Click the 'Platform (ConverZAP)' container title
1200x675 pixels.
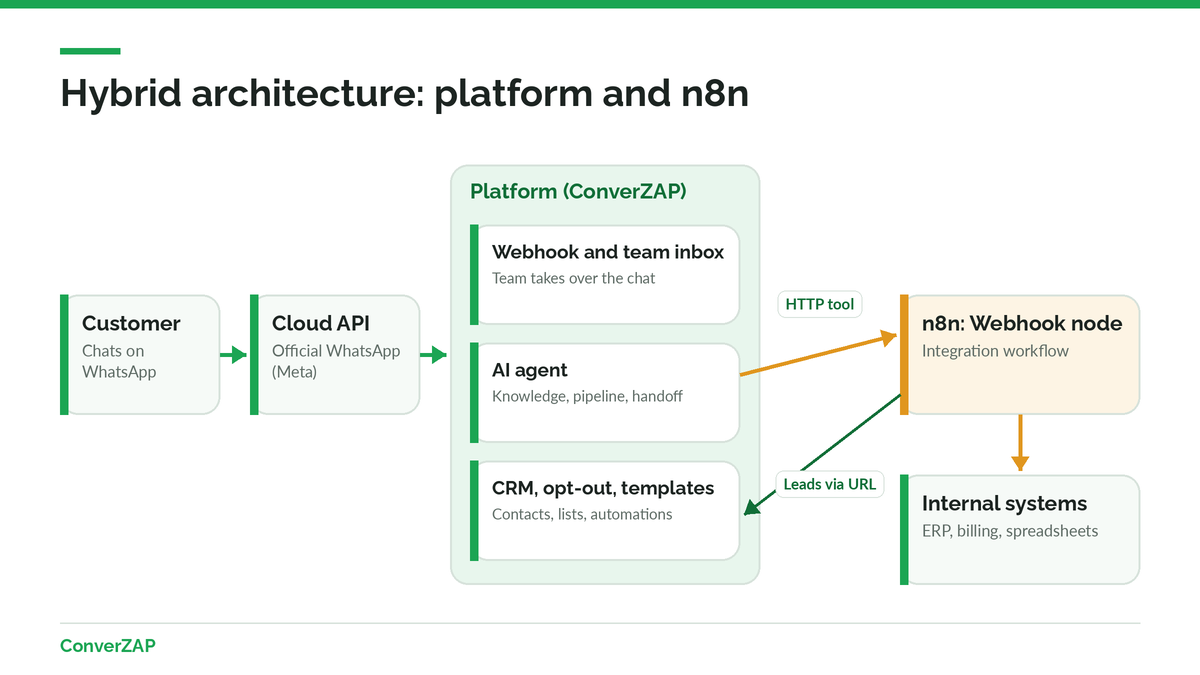[x=579, y=191]
